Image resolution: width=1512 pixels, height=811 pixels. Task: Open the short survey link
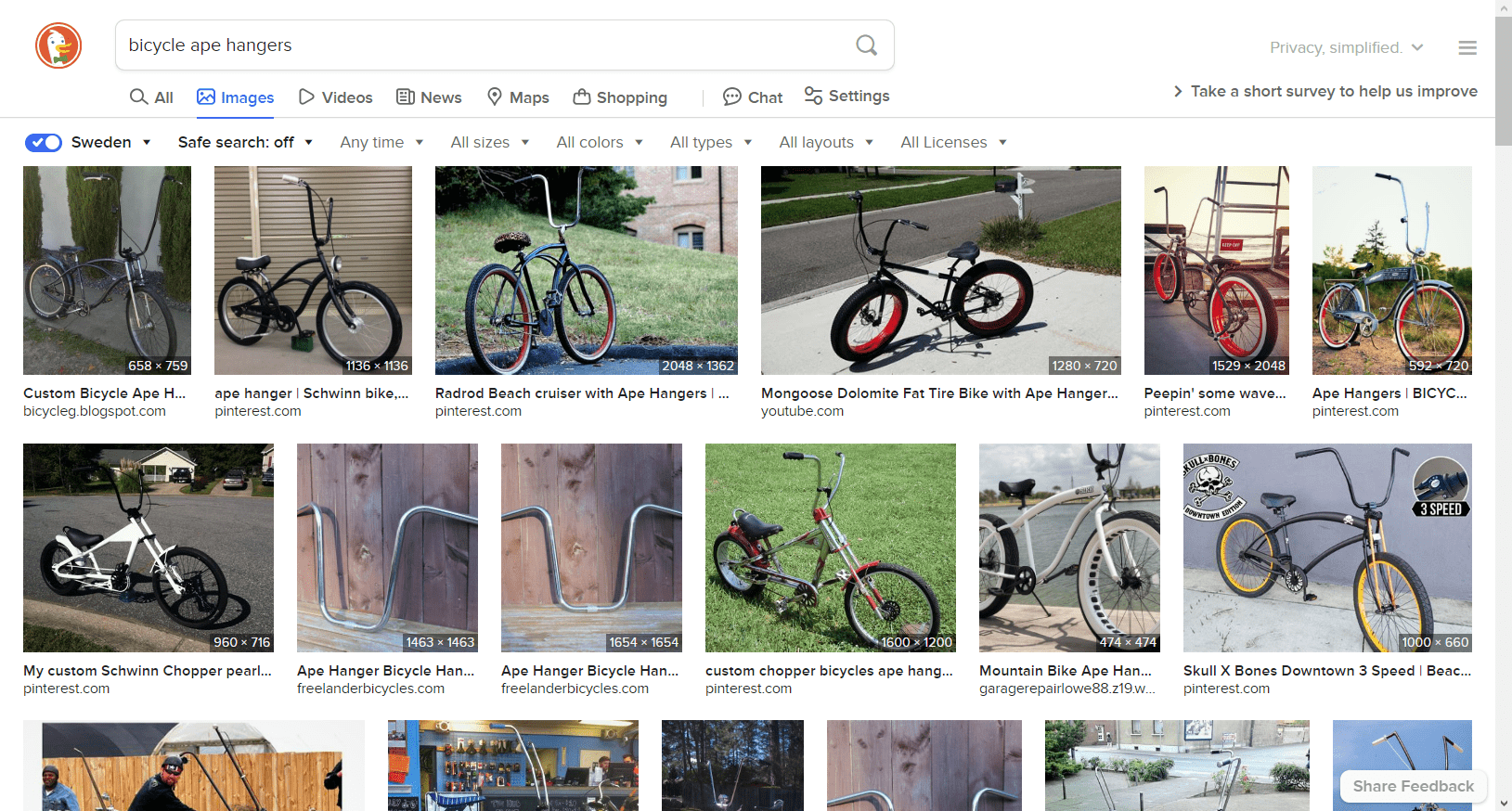[1325, 91]
